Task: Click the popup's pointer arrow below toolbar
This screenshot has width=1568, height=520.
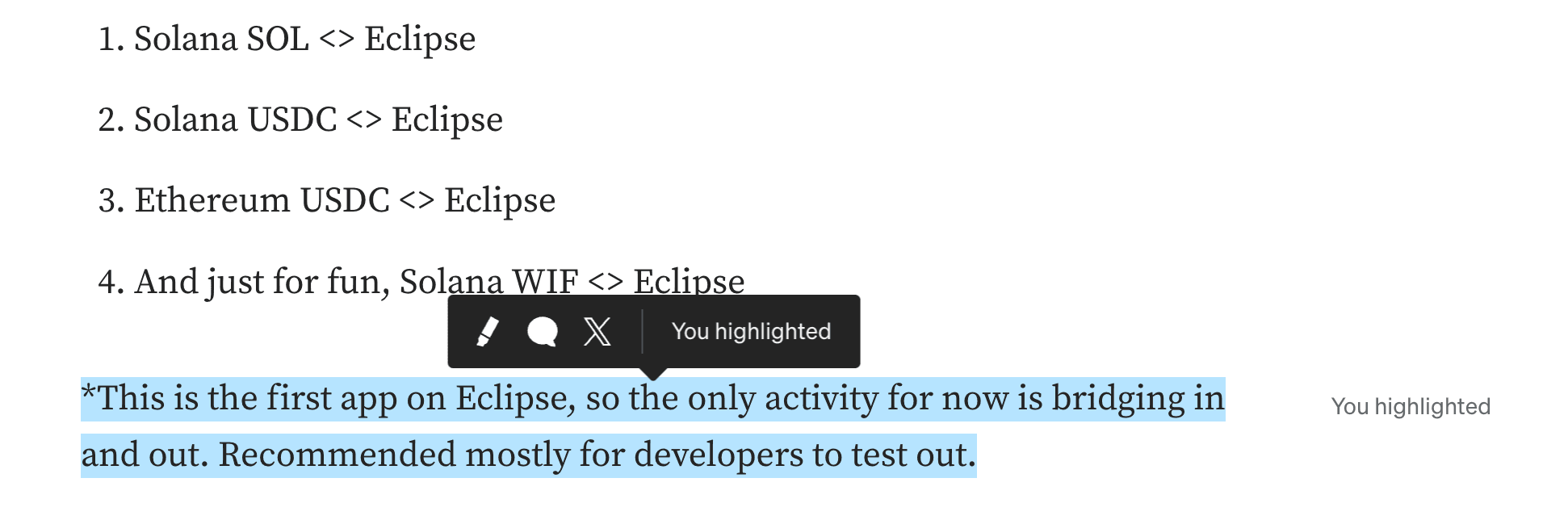Action: click(654, 374)
